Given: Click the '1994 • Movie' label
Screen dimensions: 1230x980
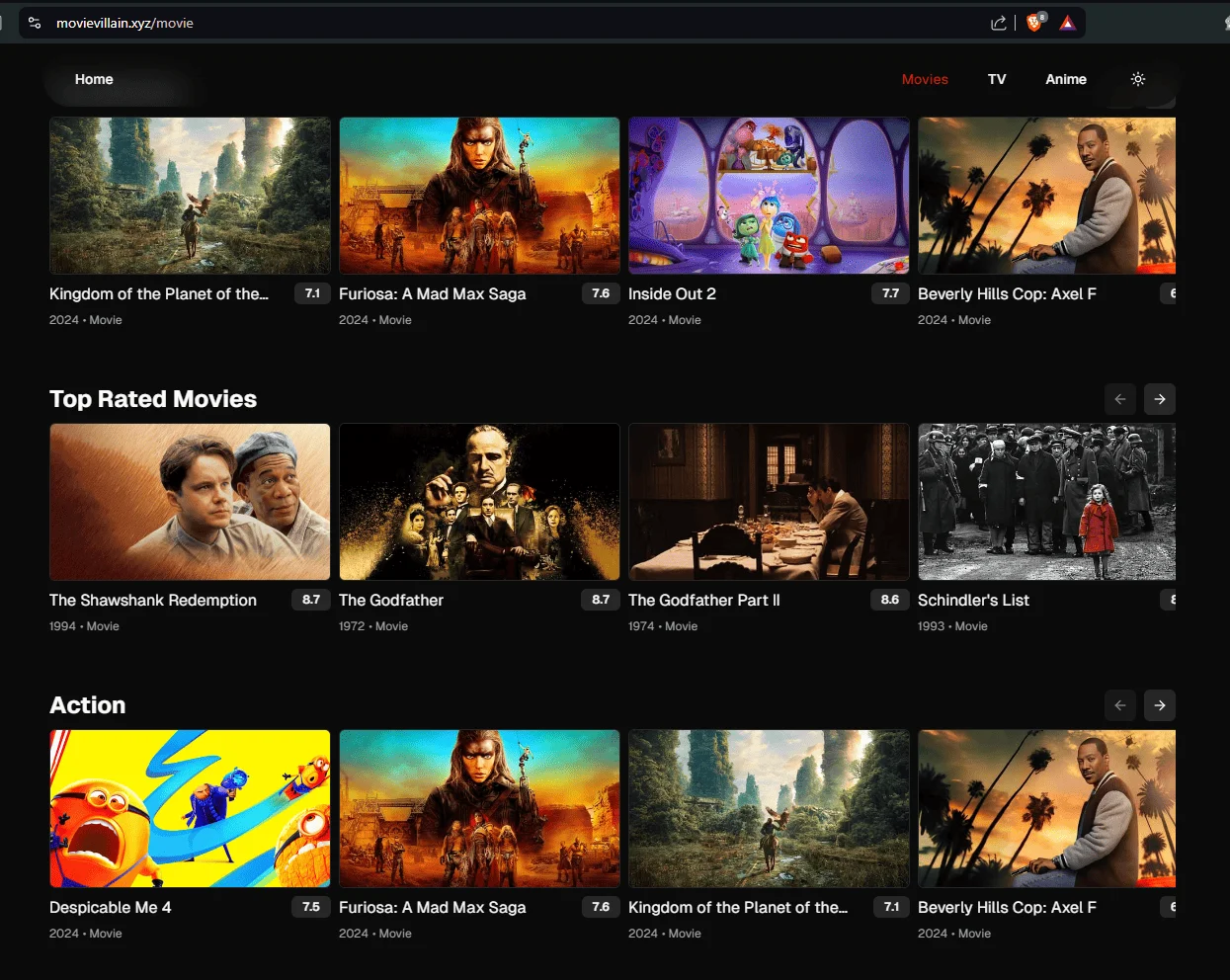Looking at the screenshot, I should click(84, 626).
